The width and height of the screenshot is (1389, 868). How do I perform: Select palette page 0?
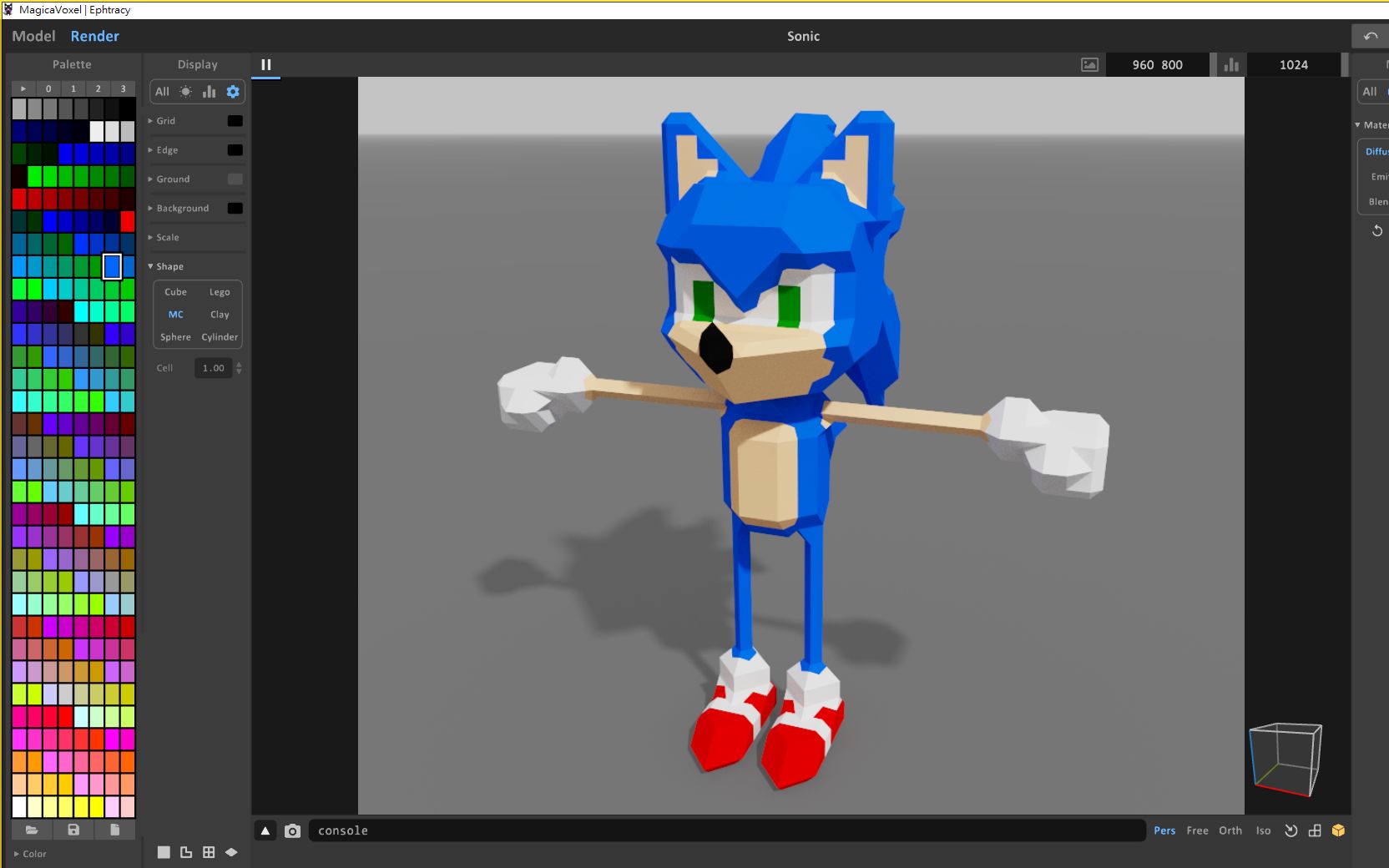click(48, 88)
